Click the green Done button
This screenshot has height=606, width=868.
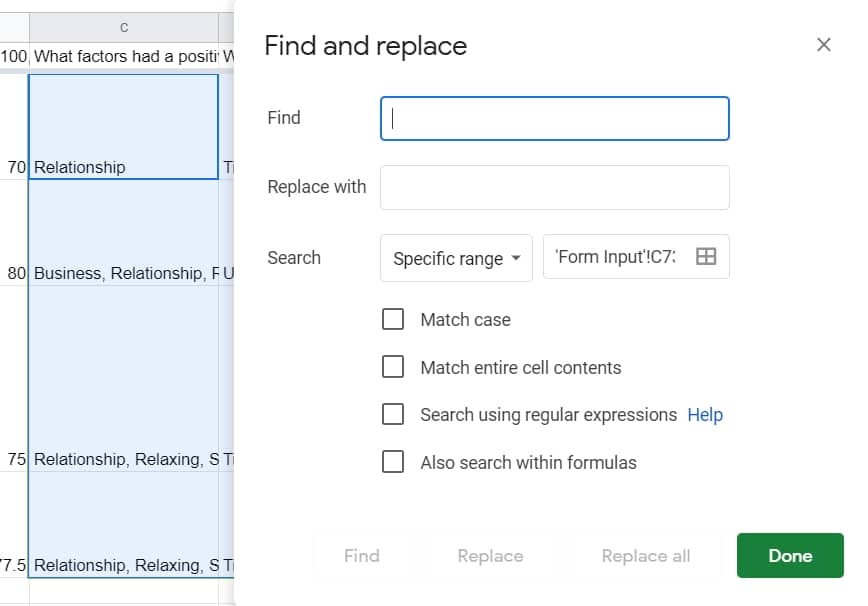pos(790,556)
